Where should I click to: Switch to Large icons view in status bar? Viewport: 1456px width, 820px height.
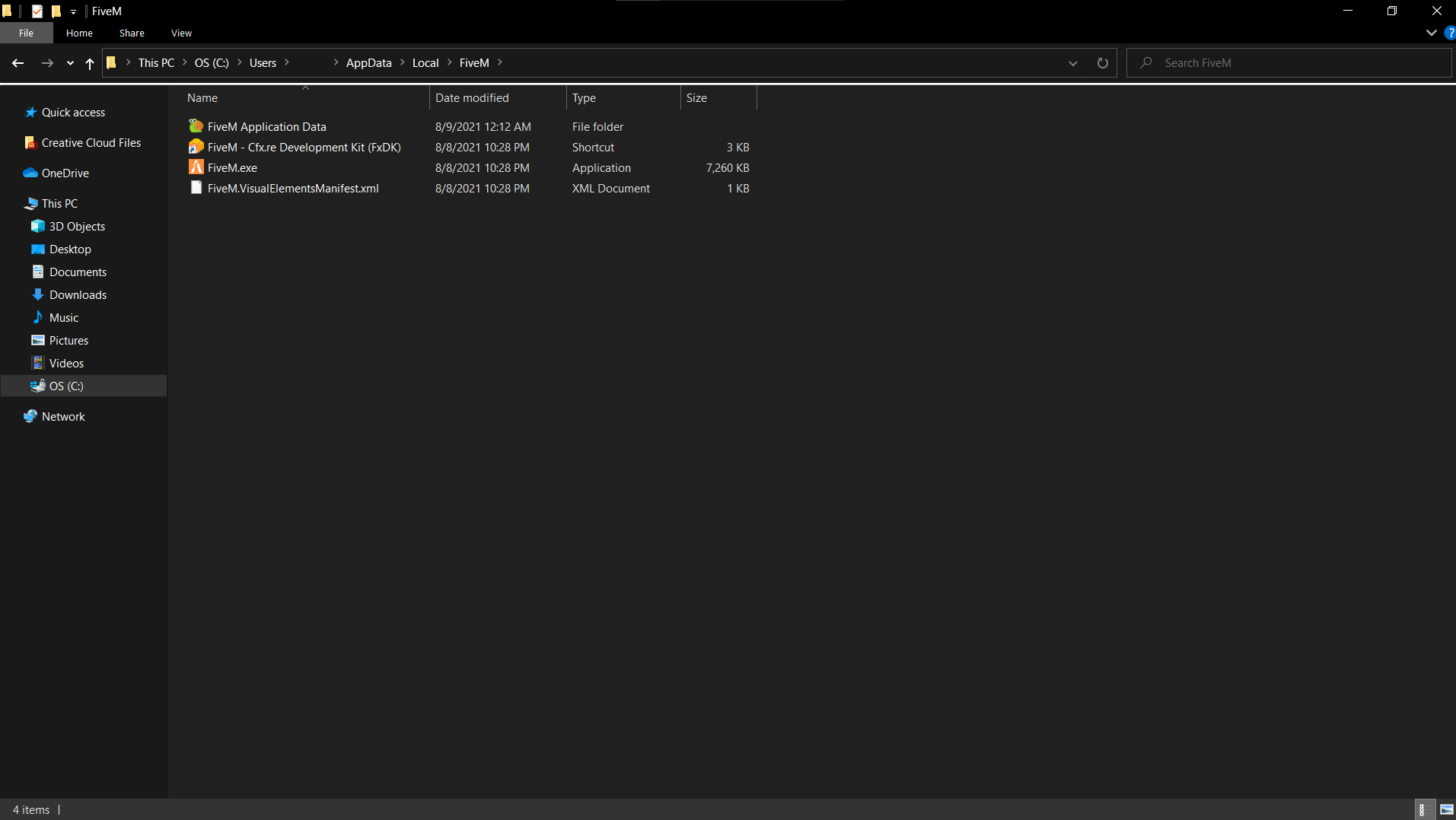[1446, 809]
